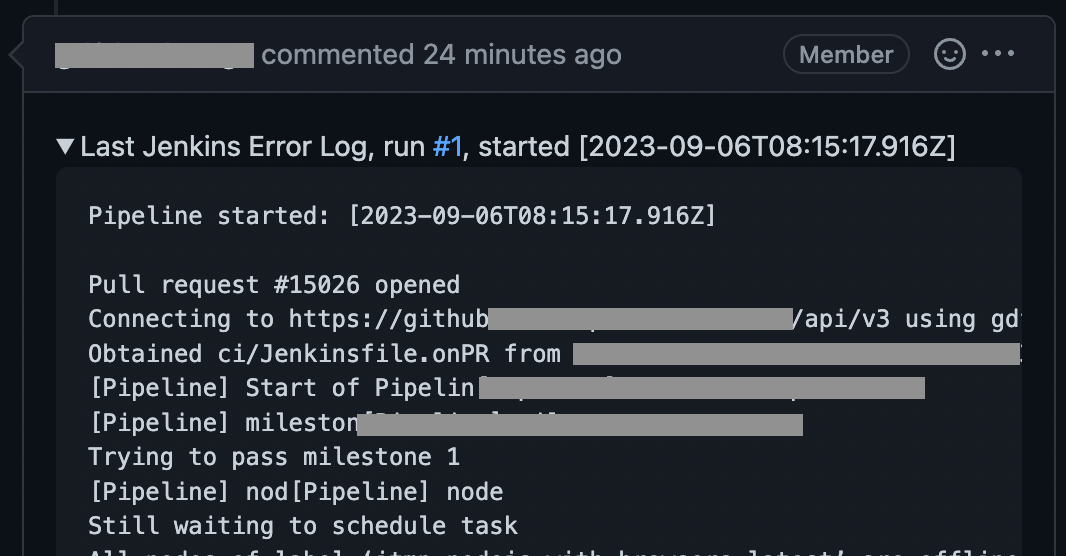
Task: Click "[Pipeline] Start of Pipeline" log line
Action: pos(281,388)
